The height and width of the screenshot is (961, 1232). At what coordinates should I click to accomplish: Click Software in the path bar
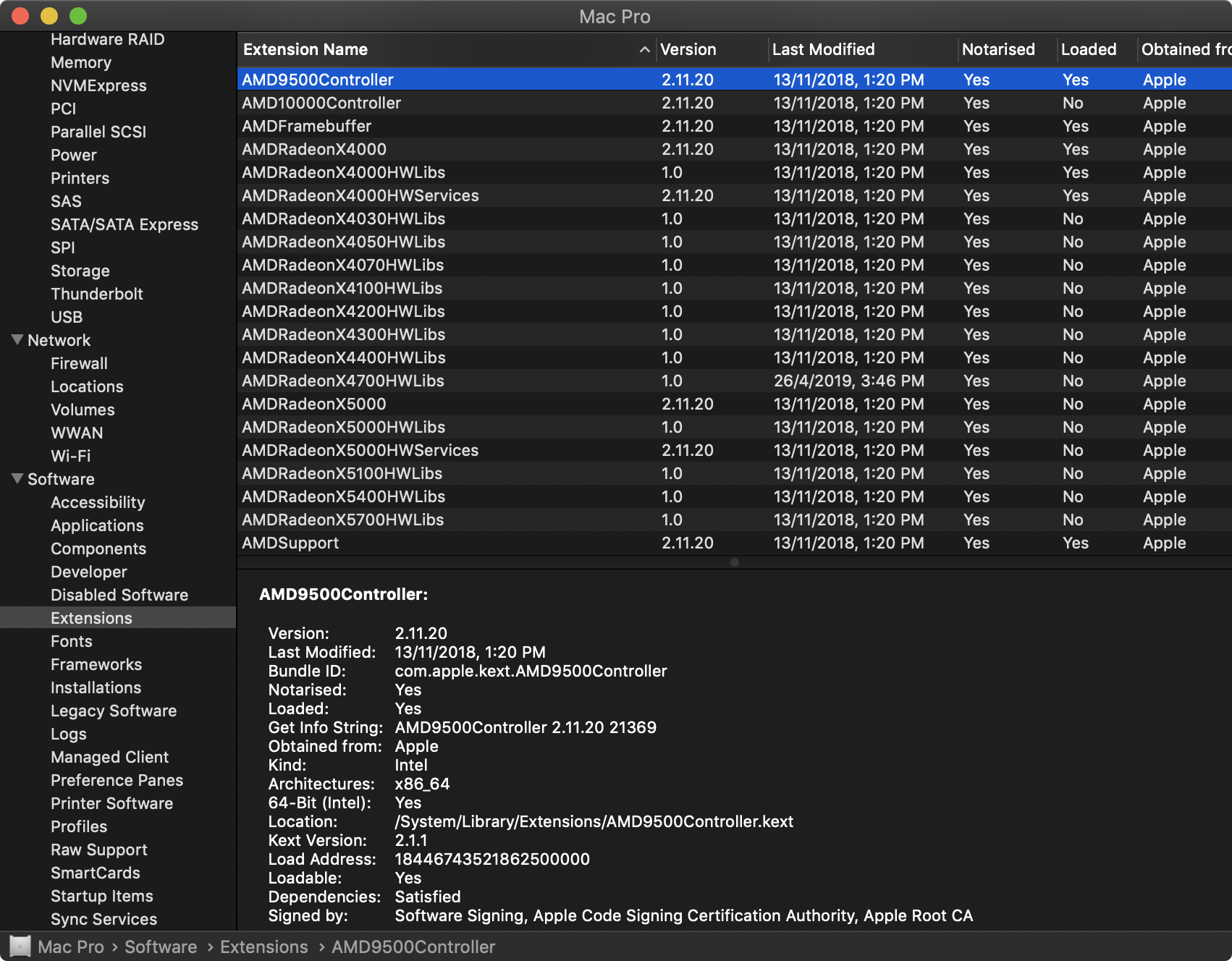161,947
